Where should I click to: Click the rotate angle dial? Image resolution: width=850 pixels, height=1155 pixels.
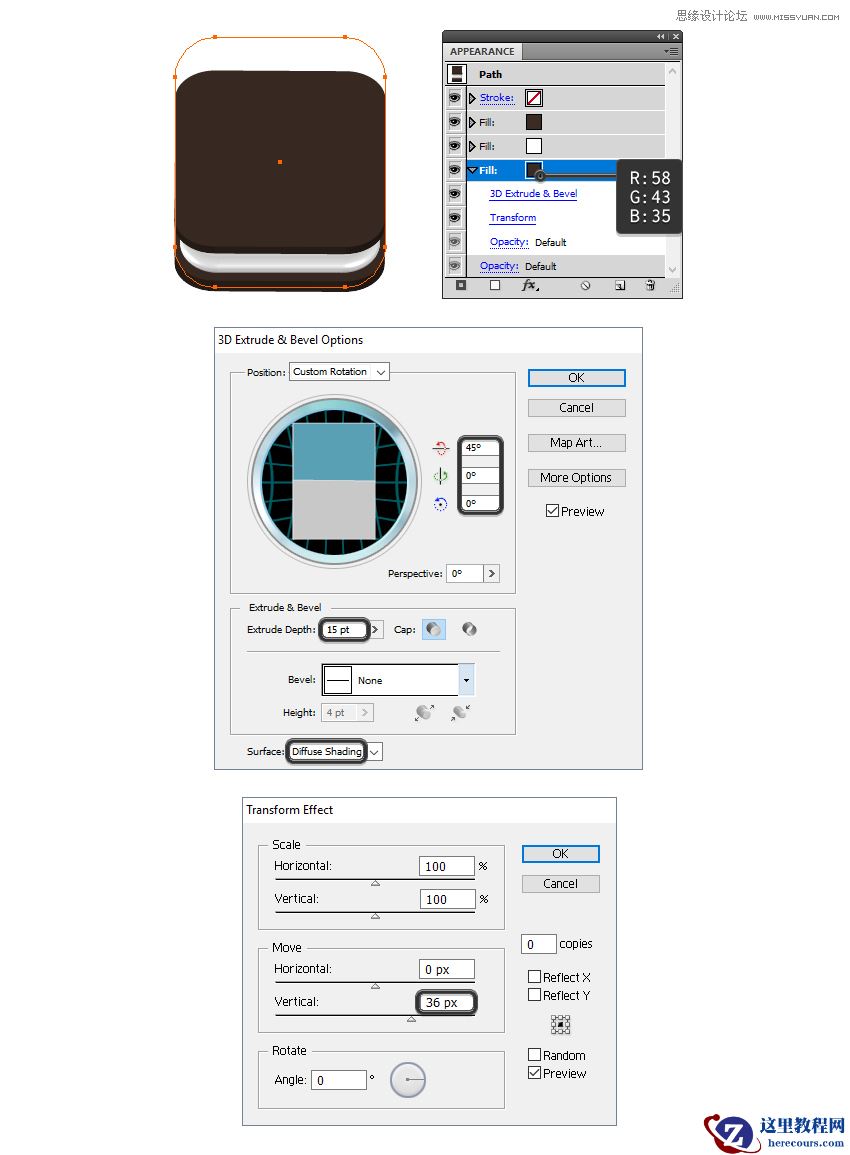click(408, 1080)
